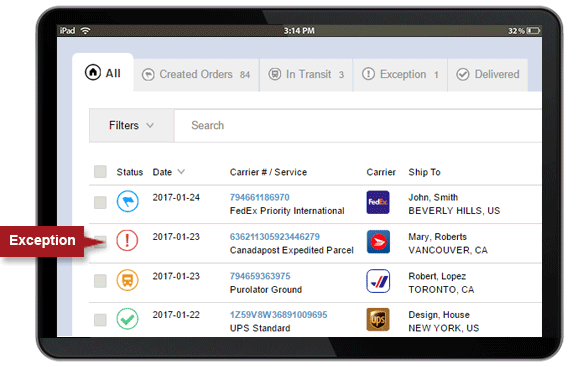The width and height of the screenshot is (585, 367).
Task: Click the battery indicator in status bar
Action: point(533,31)
